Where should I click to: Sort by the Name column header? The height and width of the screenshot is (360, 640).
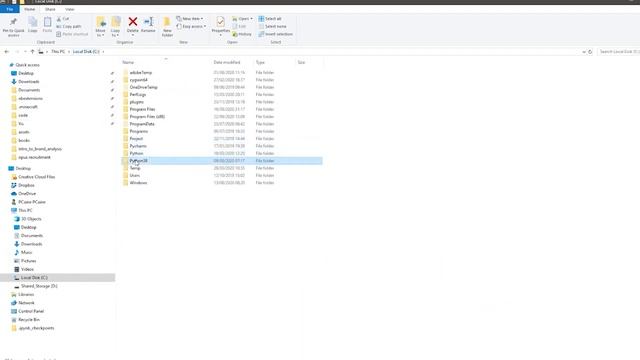[128, 62]
